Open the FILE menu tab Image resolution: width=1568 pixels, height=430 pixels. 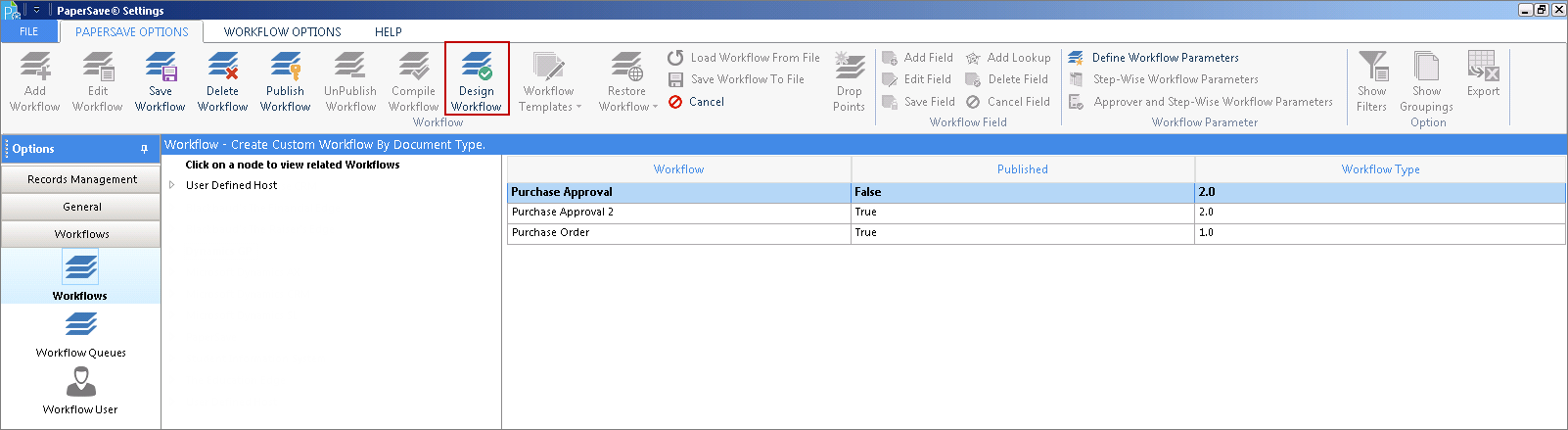point(29,31)
